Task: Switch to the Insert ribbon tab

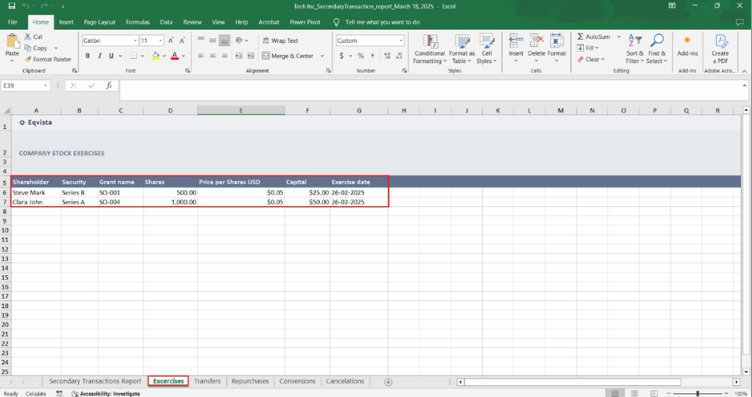Action: [66, 22]
